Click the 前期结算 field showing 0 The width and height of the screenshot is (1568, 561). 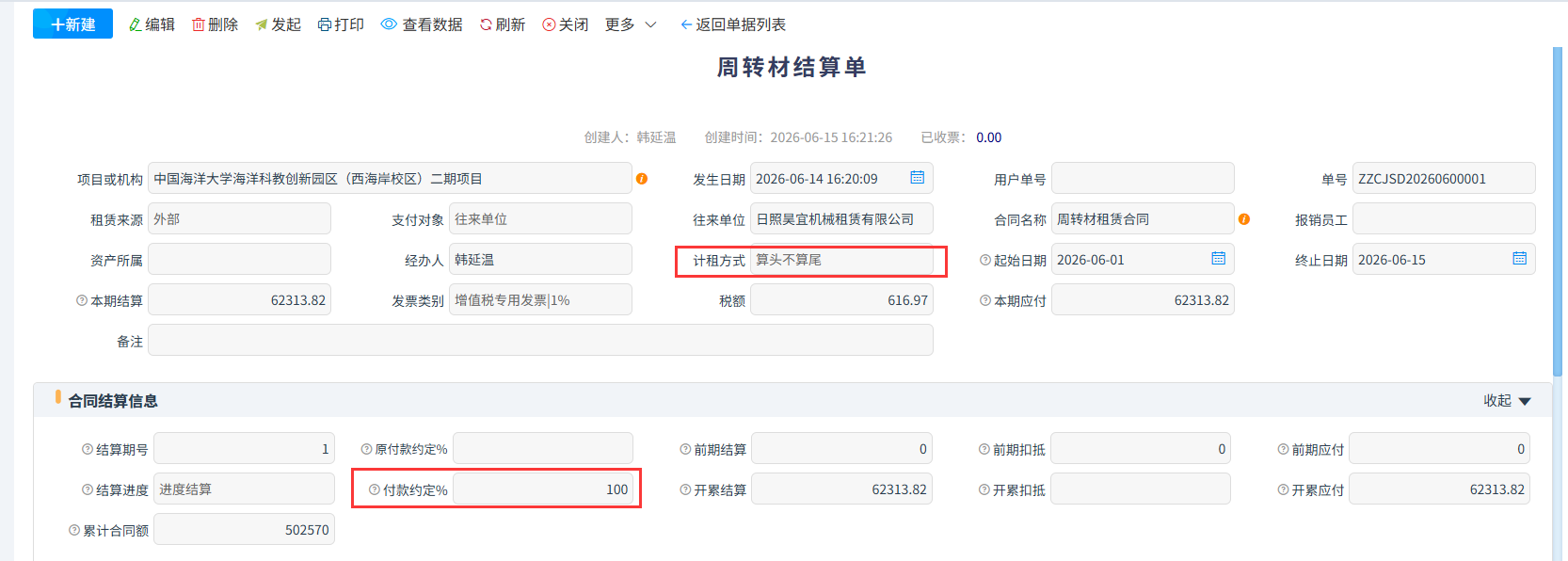841,448
